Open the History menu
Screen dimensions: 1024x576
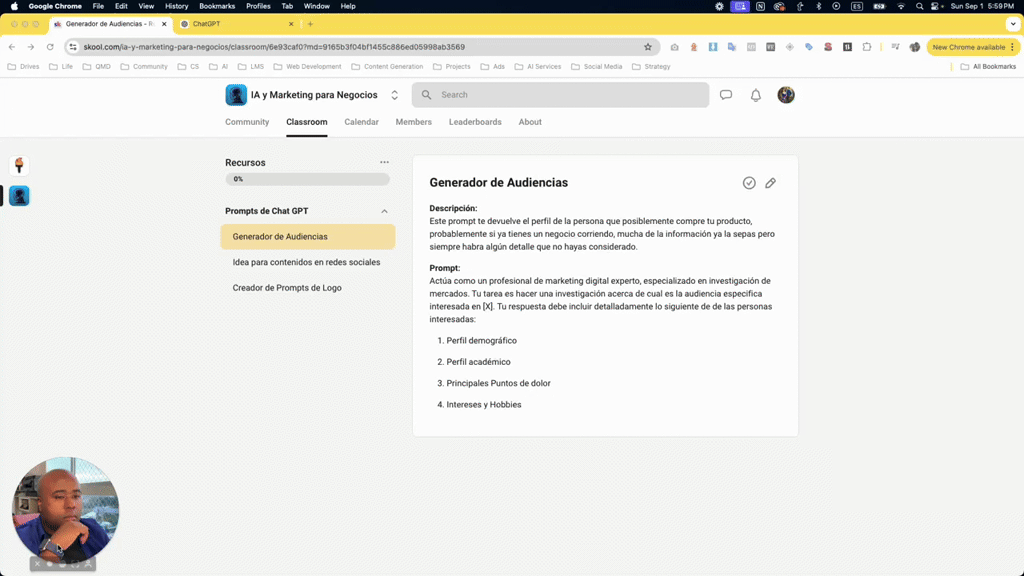pos(176,6)
